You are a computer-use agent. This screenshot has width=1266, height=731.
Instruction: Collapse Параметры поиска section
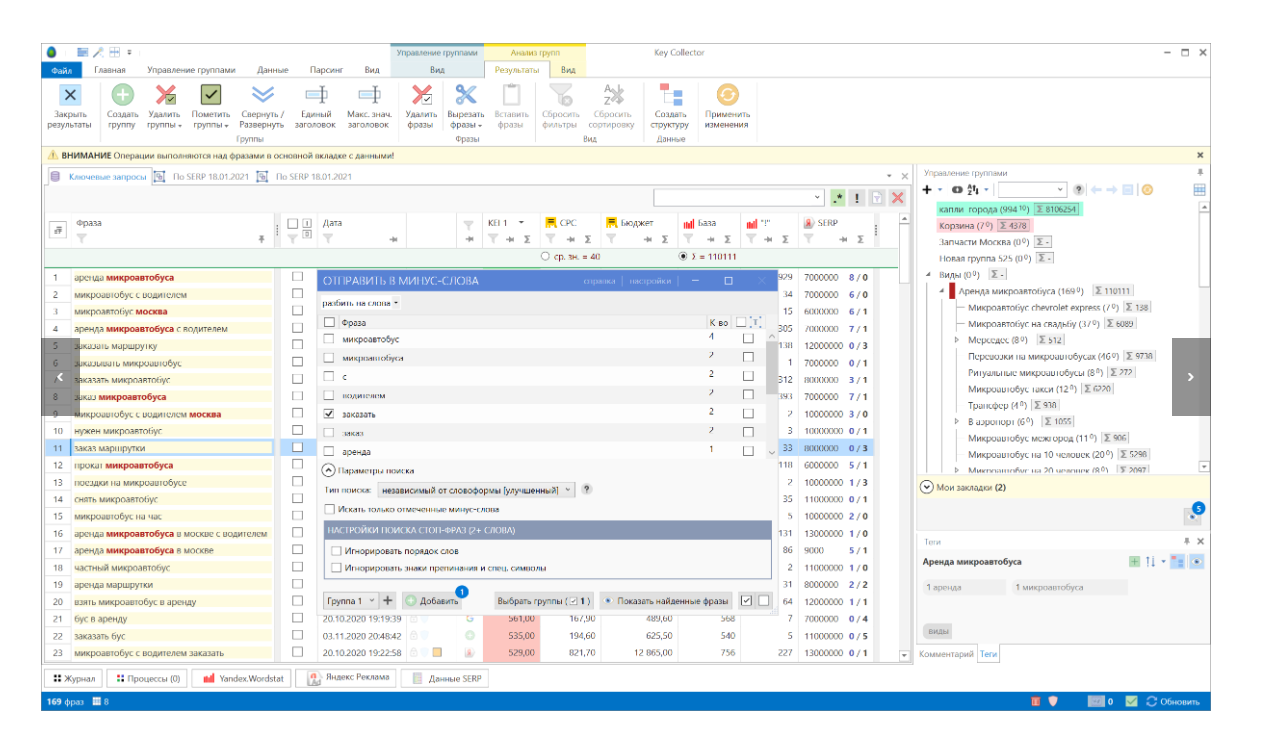pyautogui.click(x=329, y=470)
